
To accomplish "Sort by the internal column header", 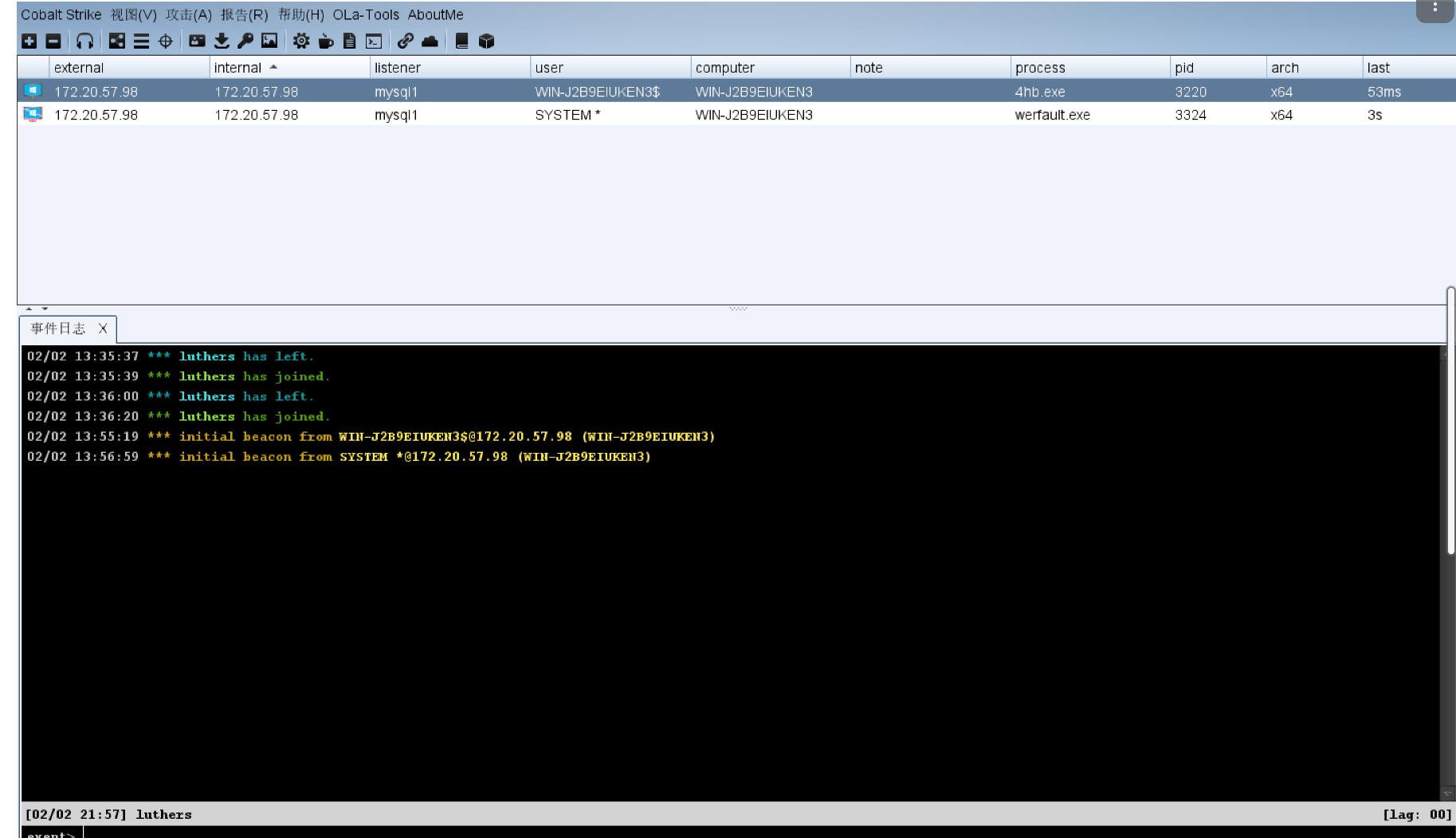I will [x=289, y=68].
